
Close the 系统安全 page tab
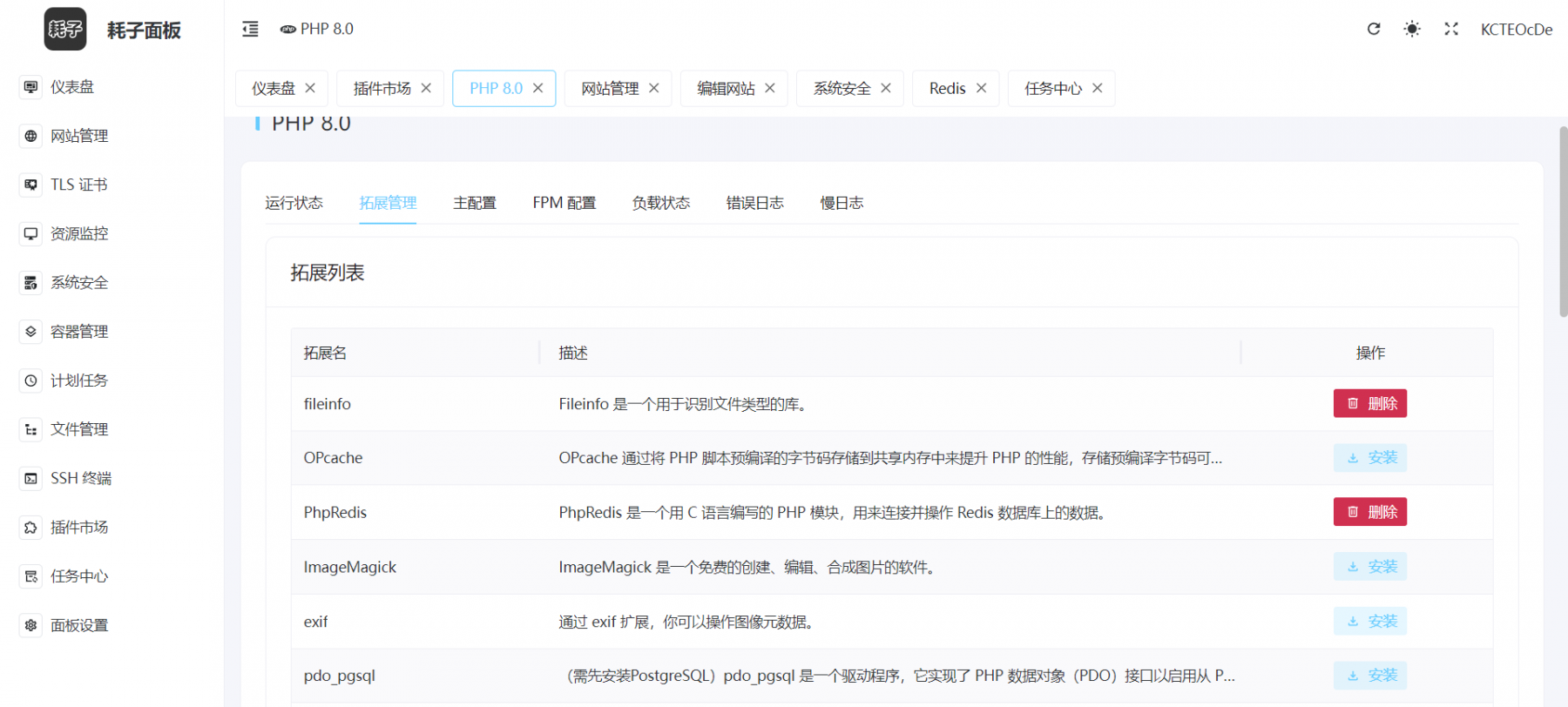[886, 88]
